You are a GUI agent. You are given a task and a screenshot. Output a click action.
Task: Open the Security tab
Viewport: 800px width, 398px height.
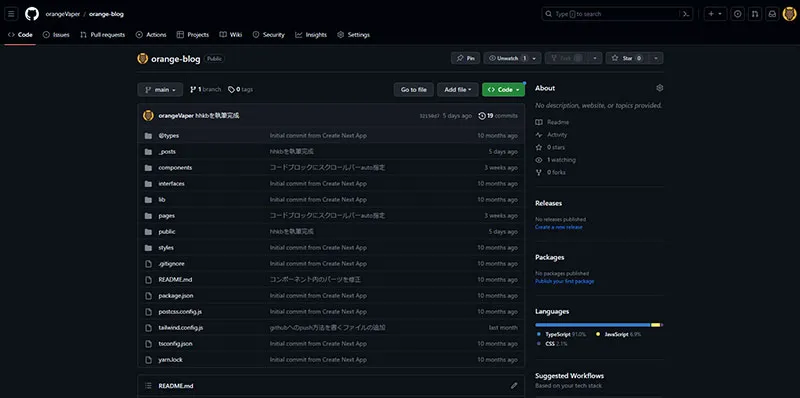[x=269, y=35]
